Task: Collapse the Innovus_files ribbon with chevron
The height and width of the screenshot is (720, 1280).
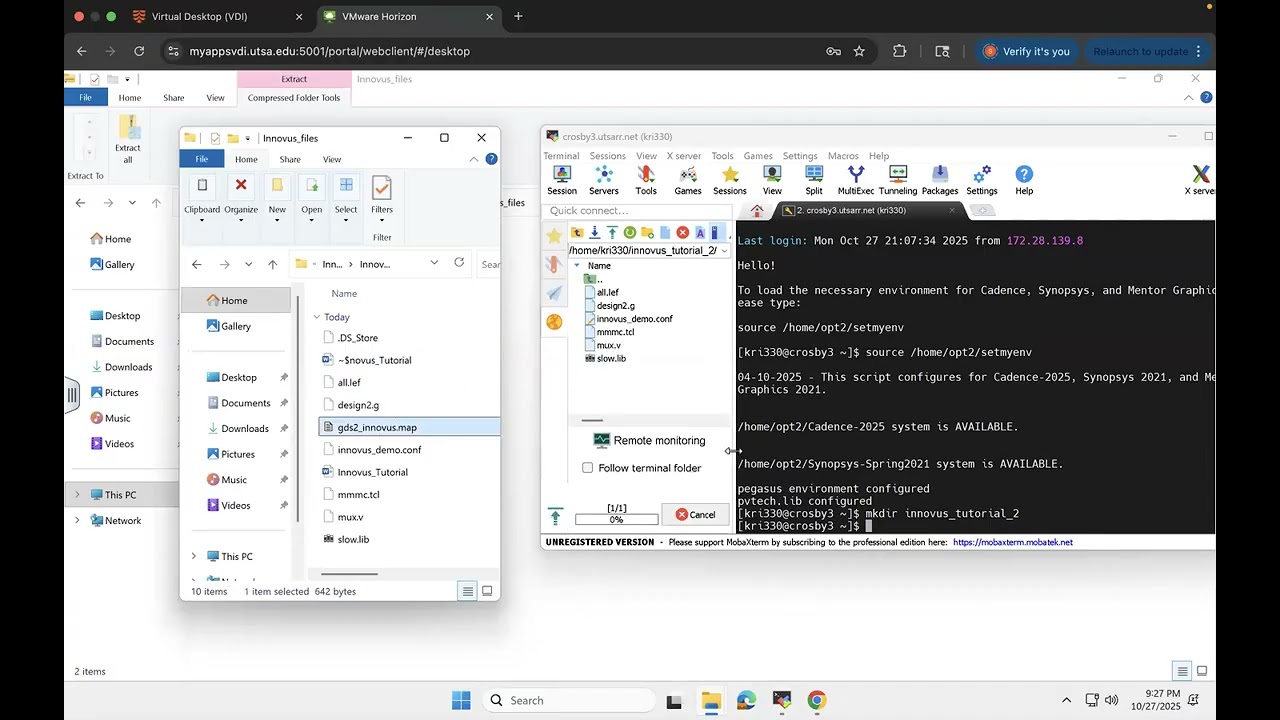Action: point(474,159)
